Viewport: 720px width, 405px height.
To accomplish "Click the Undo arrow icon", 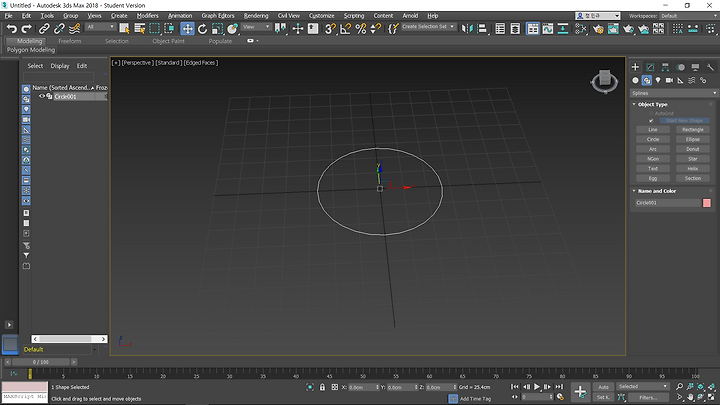I will click(x=12, y=29).
